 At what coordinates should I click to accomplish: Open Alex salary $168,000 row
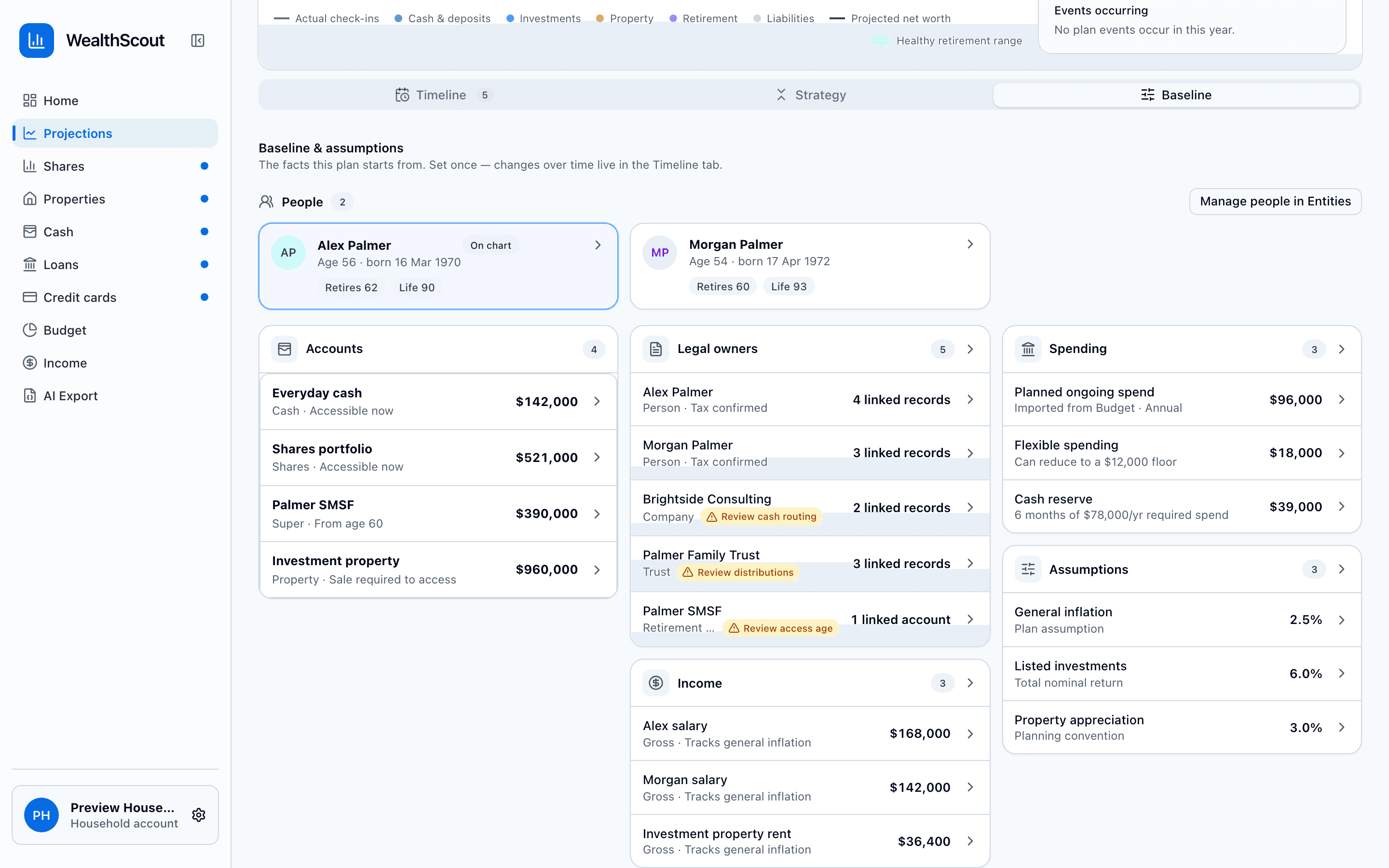tap(810, 733)
